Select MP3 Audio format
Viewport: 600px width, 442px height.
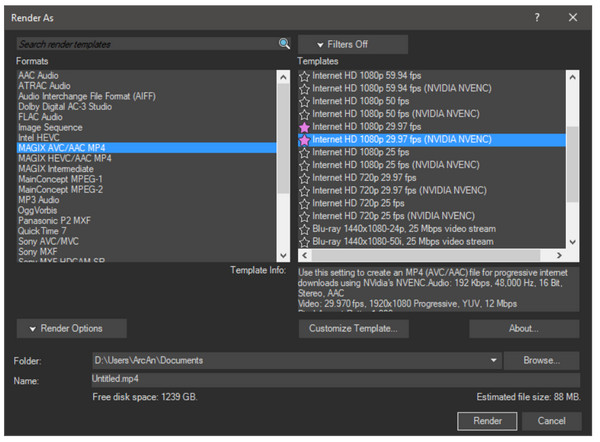(x=147, y=200)
